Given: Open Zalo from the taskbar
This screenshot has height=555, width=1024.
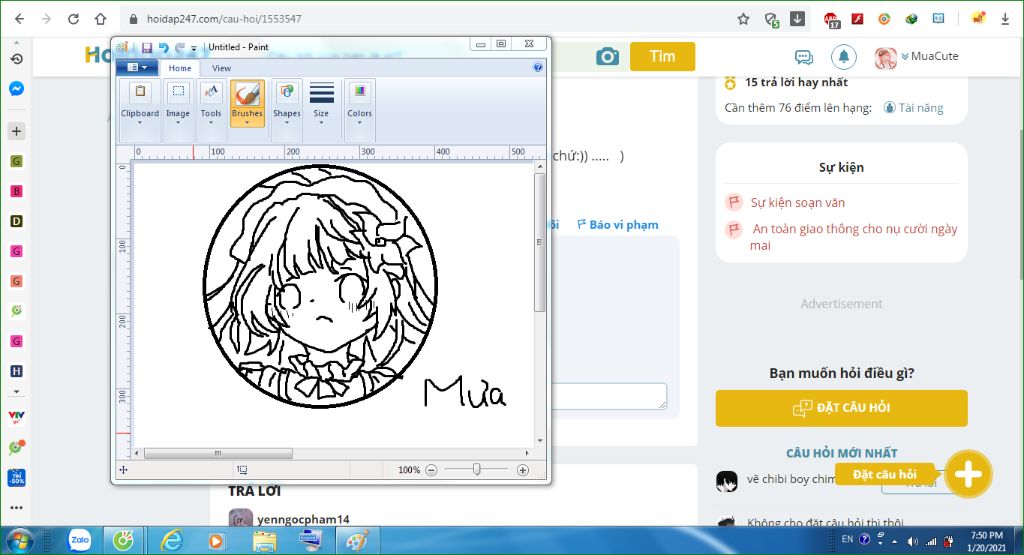Looking at the screenshot, I should pyautogui.click(x=80, y=540).
